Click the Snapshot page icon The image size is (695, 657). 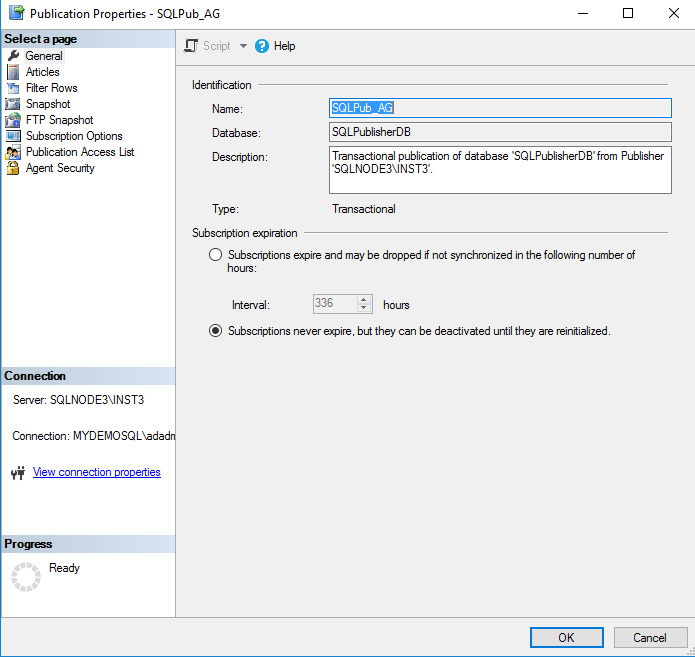point(13,104)
